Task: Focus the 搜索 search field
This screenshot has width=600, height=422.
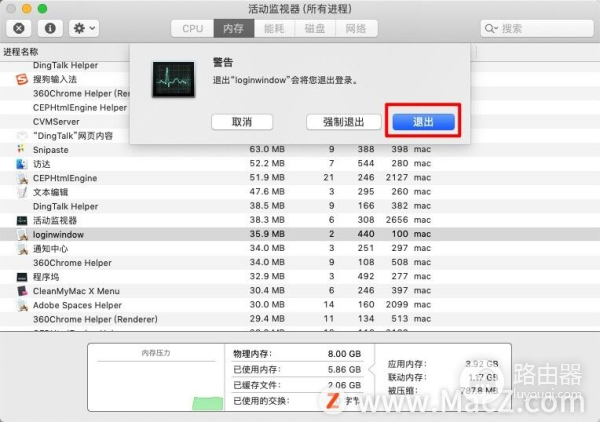Action: 537,29
